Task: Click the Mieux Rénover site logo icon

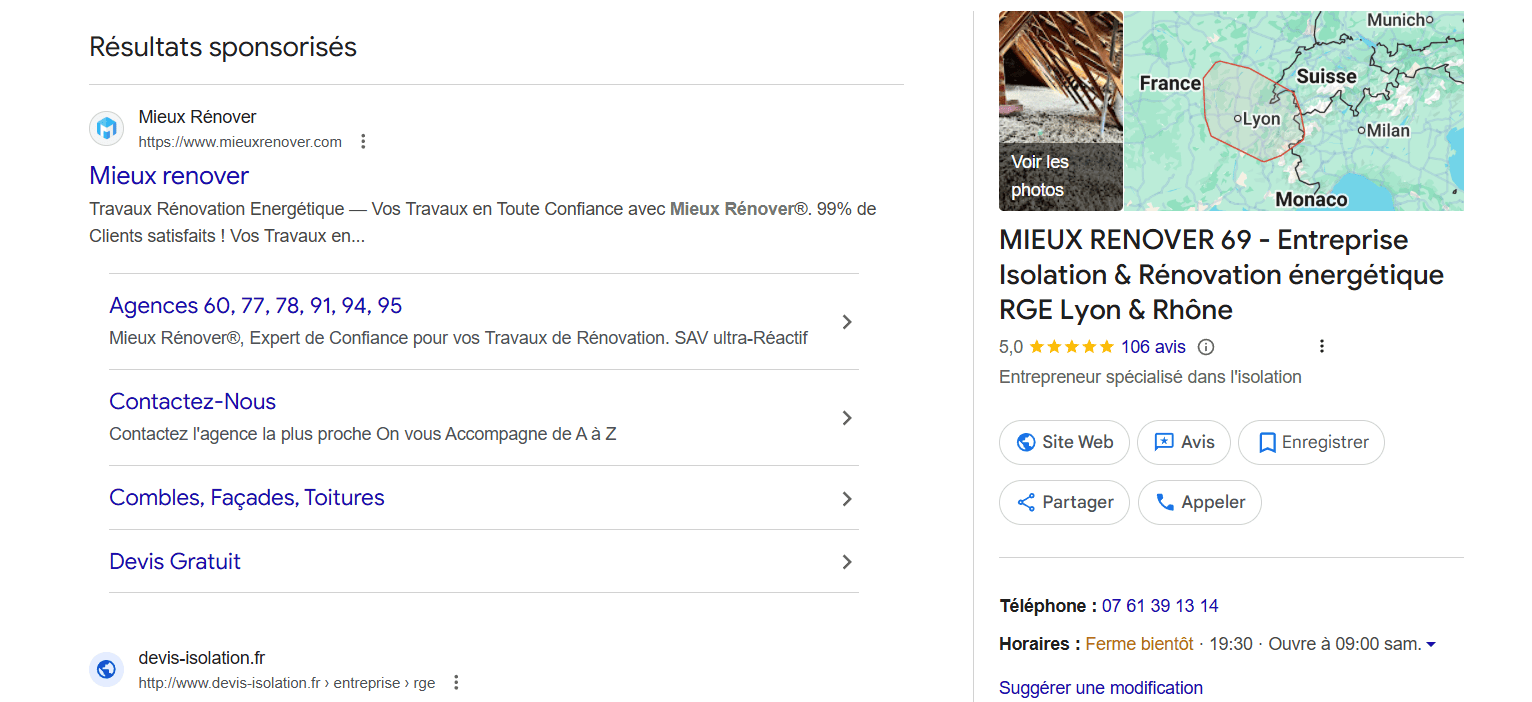Action: [106, 129]
